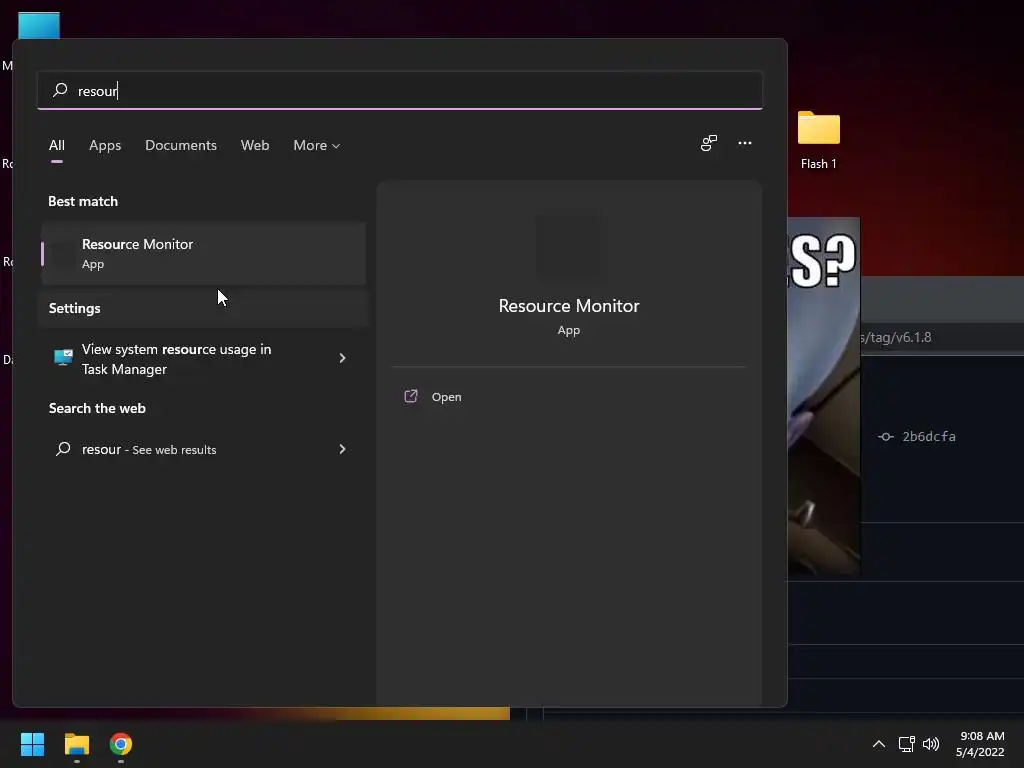Screen dimensions: 1024x768
Task: Click address bar showing tag/v6.1.8 in browser
Action: click(x=942, y=338)
